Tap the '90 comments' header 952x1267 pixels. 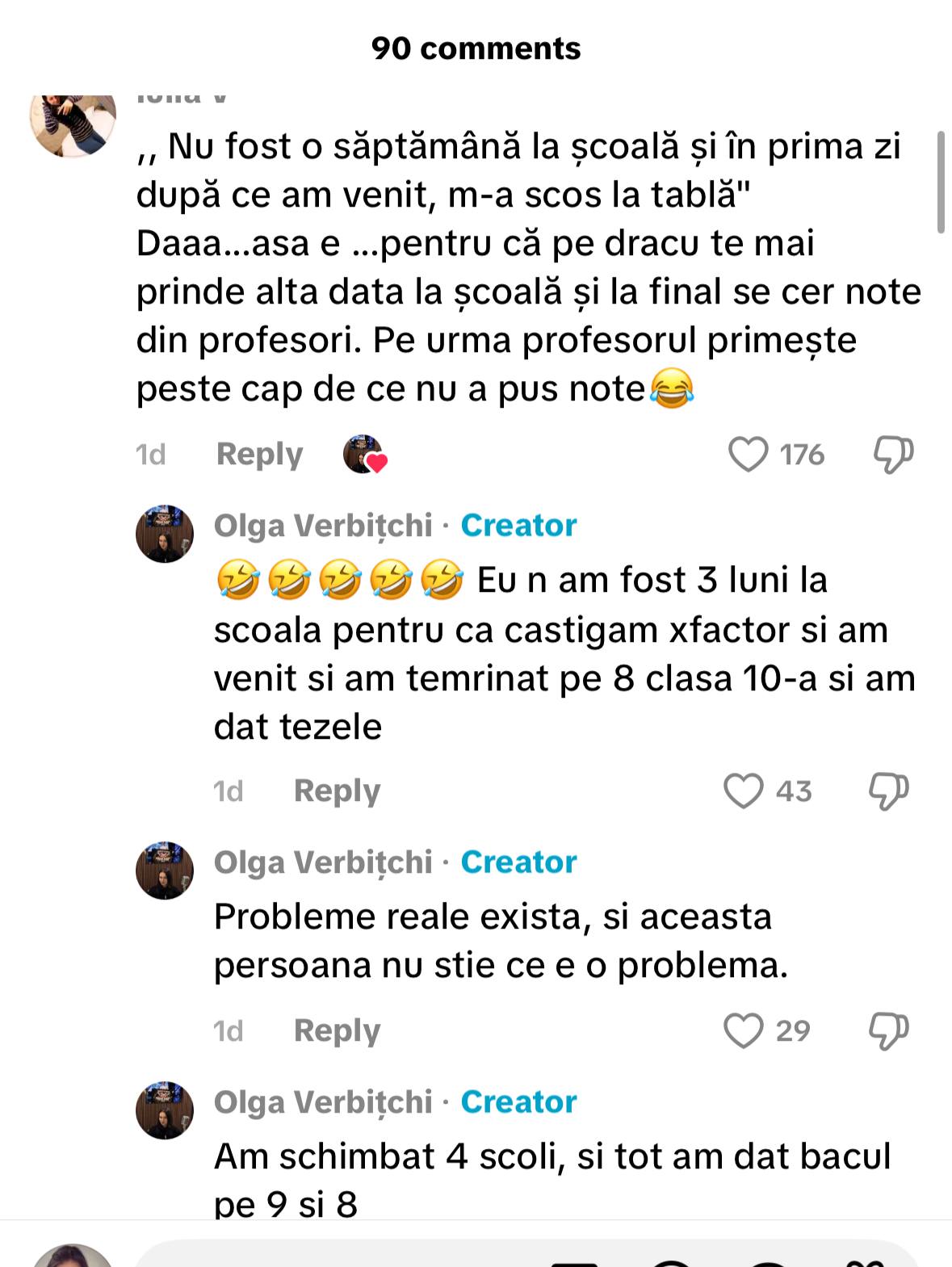476,48
